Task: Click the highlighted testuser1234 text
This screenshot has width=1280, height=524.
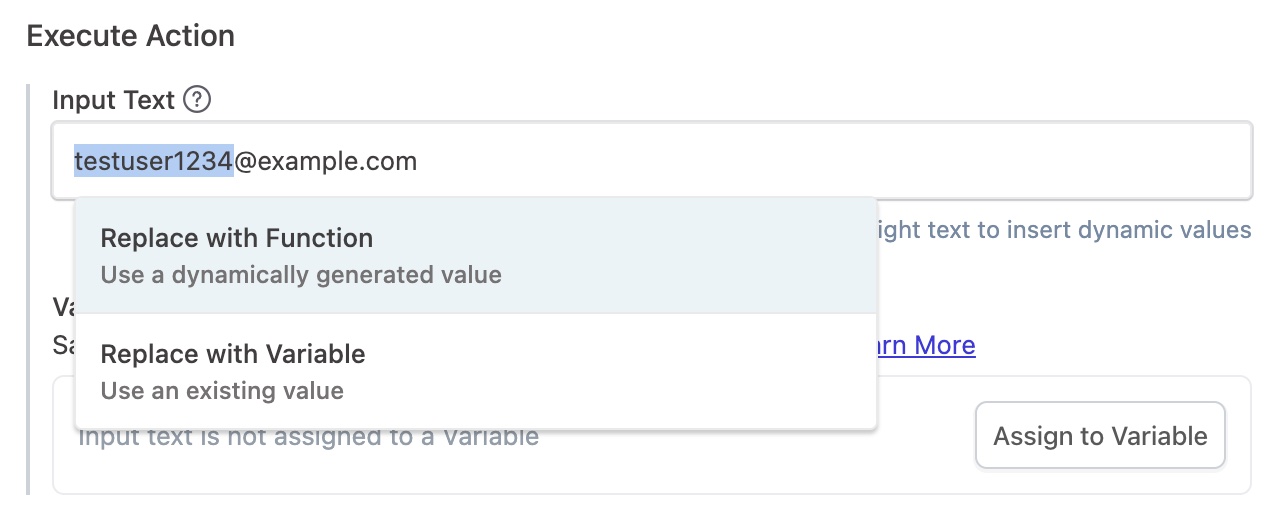Action: tap(153, 160)
